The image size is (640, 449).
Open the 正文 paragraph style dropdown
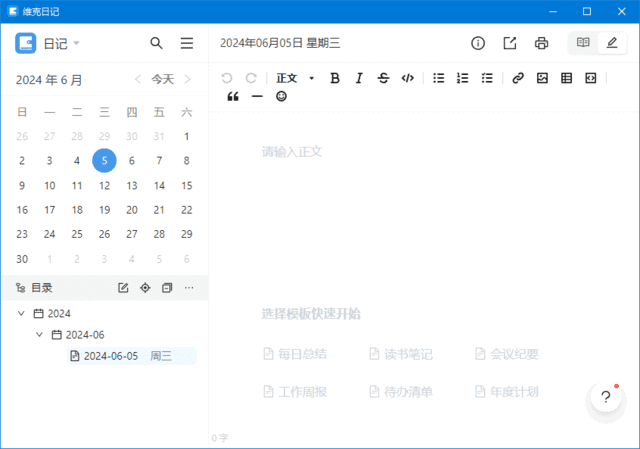tap(295, 78)
